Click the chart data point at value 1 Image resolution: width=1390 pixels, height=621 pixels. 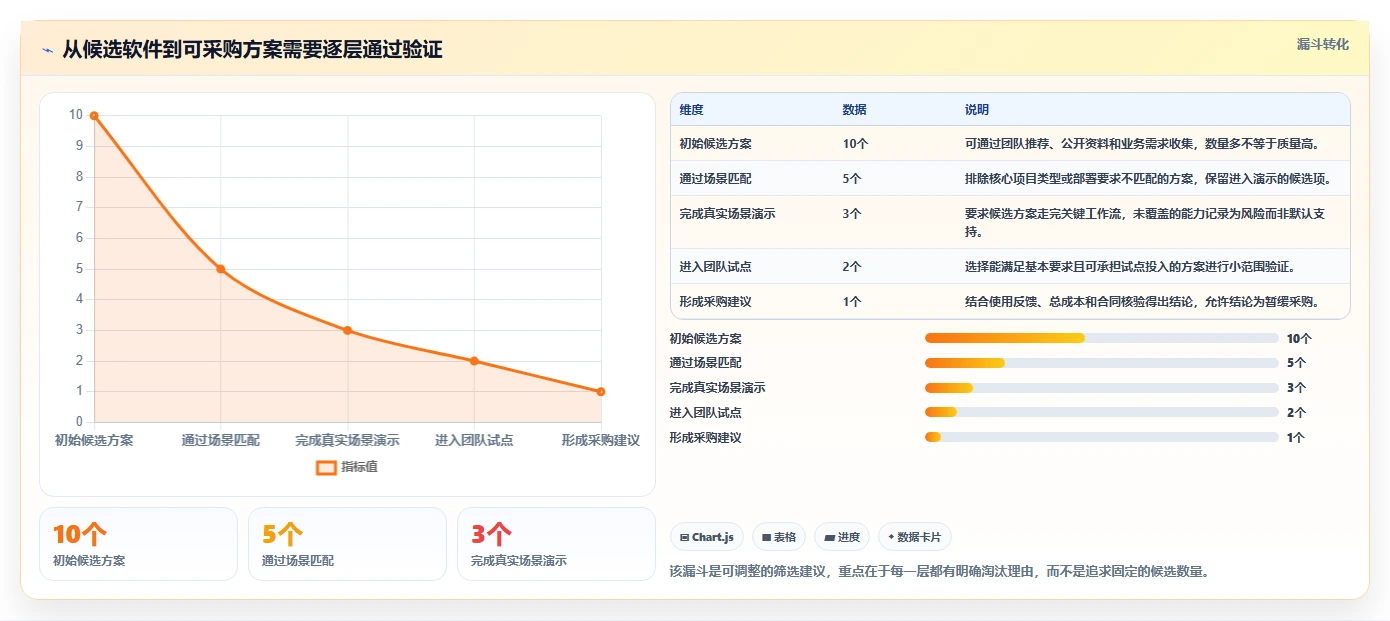(x=601, y=392)
